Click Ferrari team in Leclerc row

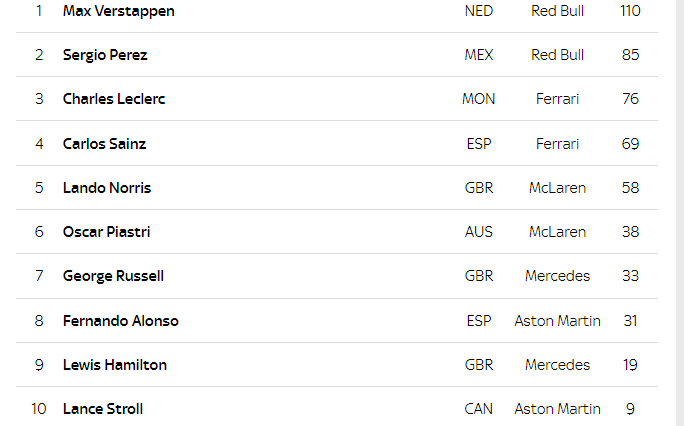(x=557, y=99)
